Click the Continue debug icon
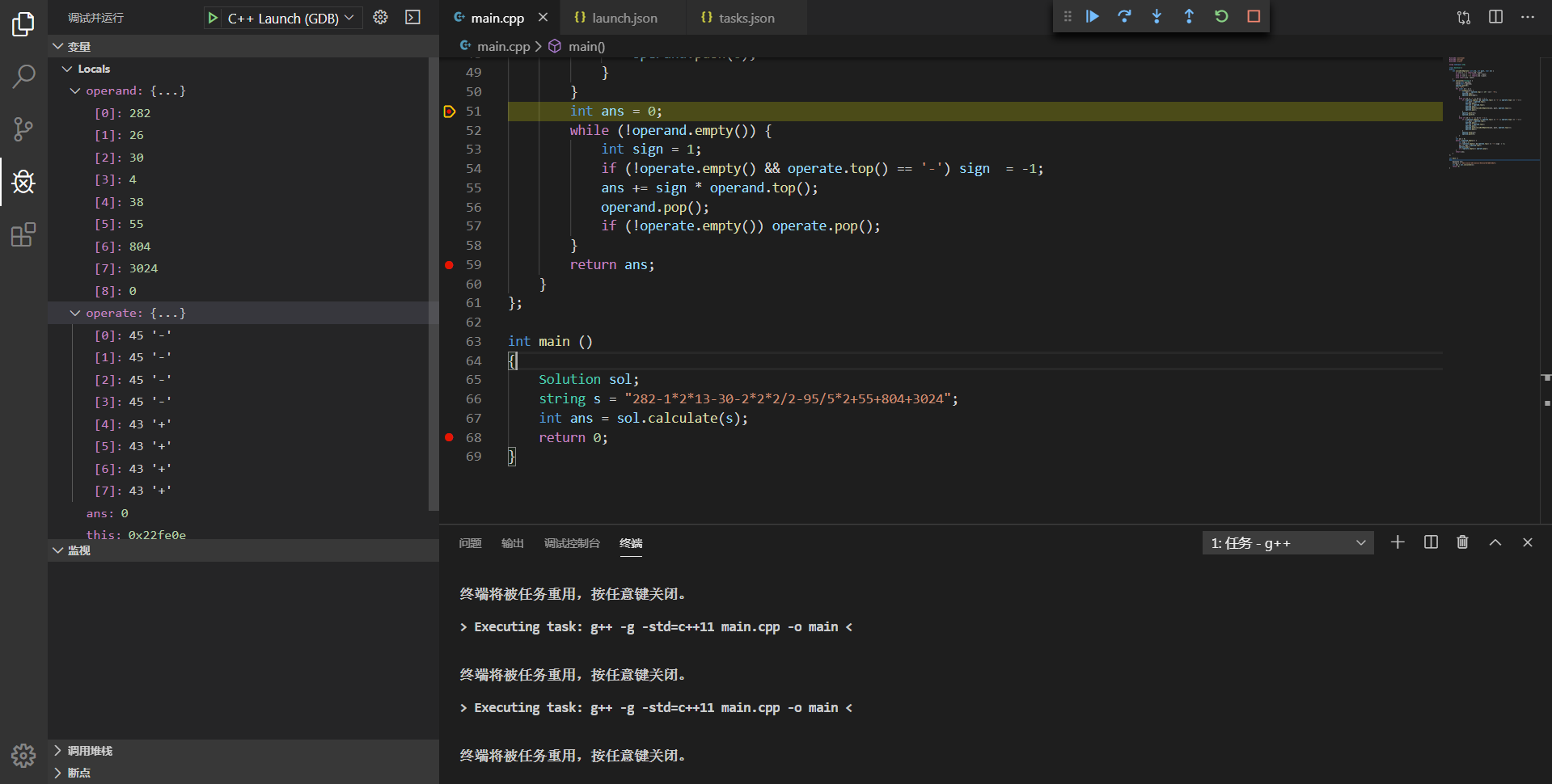 pos(1092,15)
